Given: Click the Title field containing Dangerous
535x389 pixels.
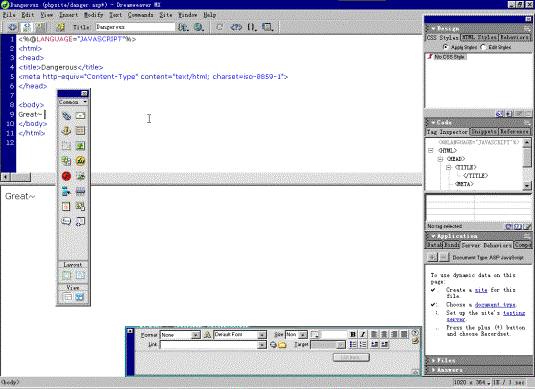Looking at the screenshot, I should coord(135,27).
